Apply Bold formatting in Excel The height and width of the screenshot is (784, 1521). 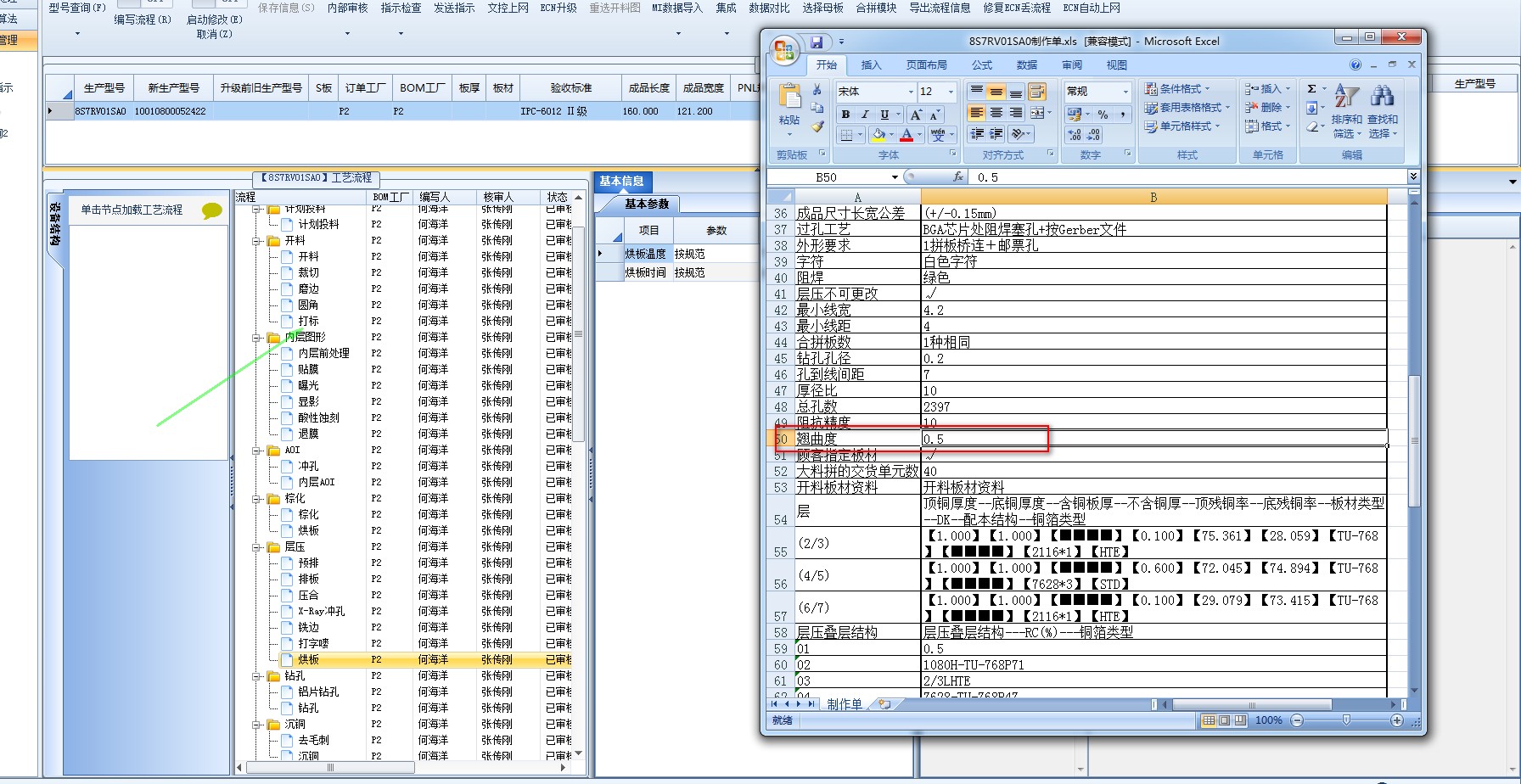pyautogui.click(x=845, y=115)
